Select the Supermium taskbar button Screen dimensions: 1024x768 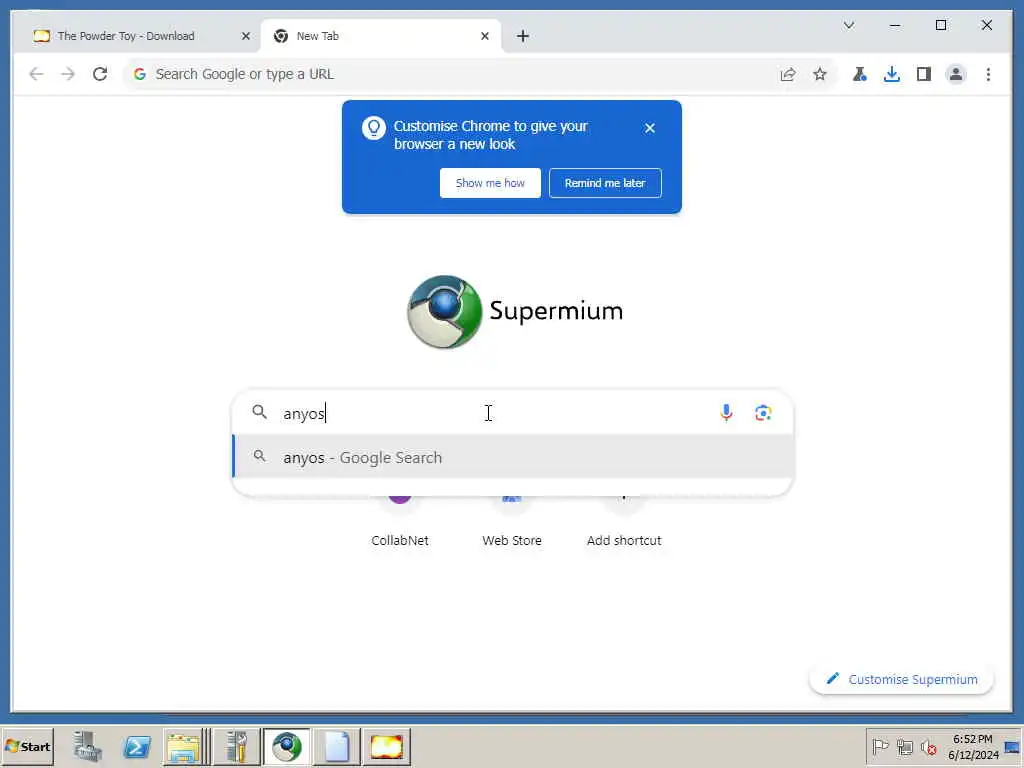pos(287,746)
